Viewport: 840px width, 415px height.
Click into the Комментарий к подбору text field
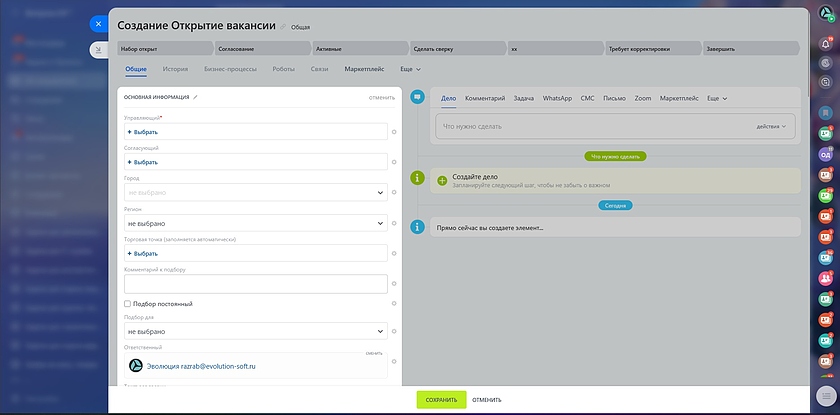tap(254, 284)
